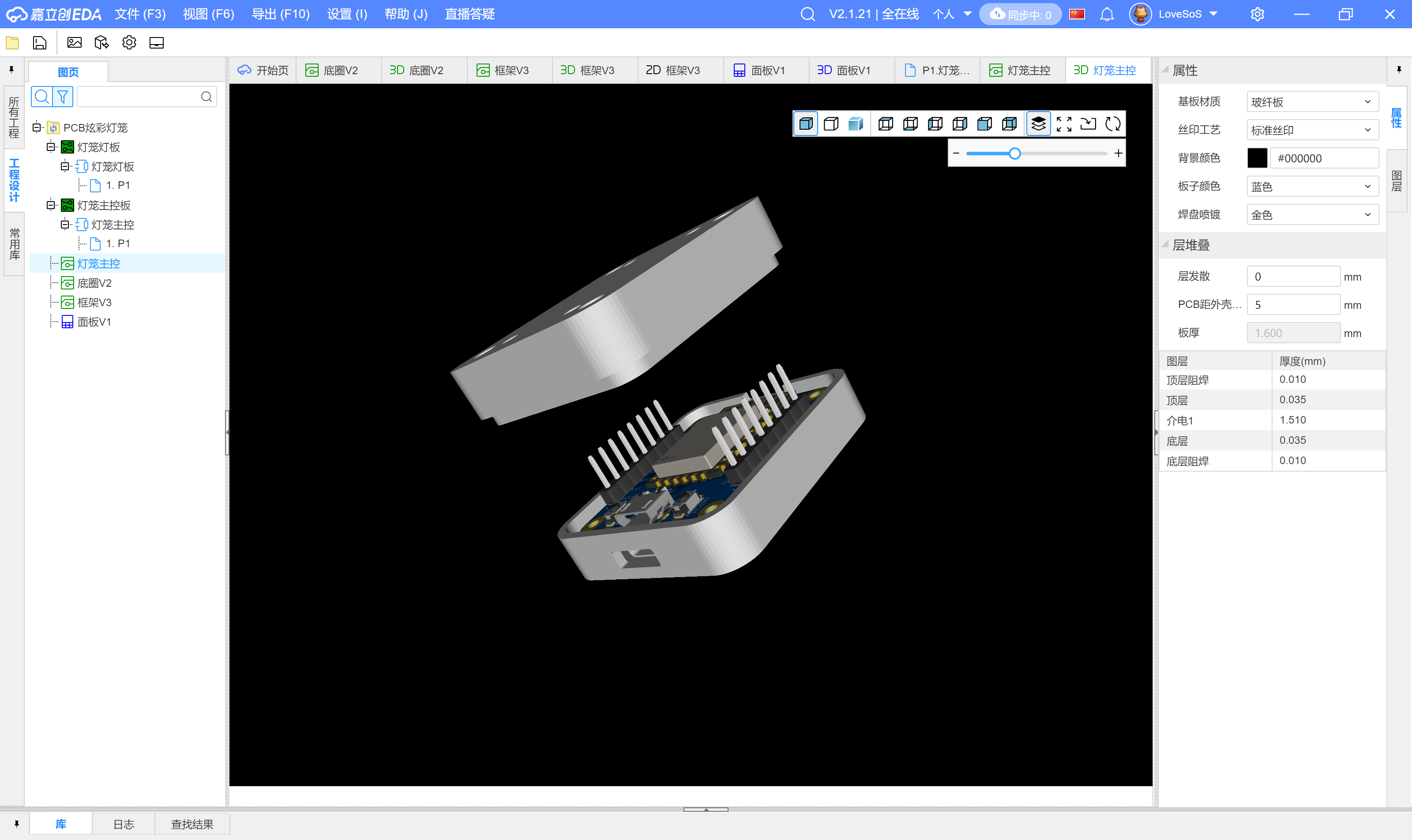Open the 直播答疑 link in menu bar

pyautogui.click(x=469, y=14)
